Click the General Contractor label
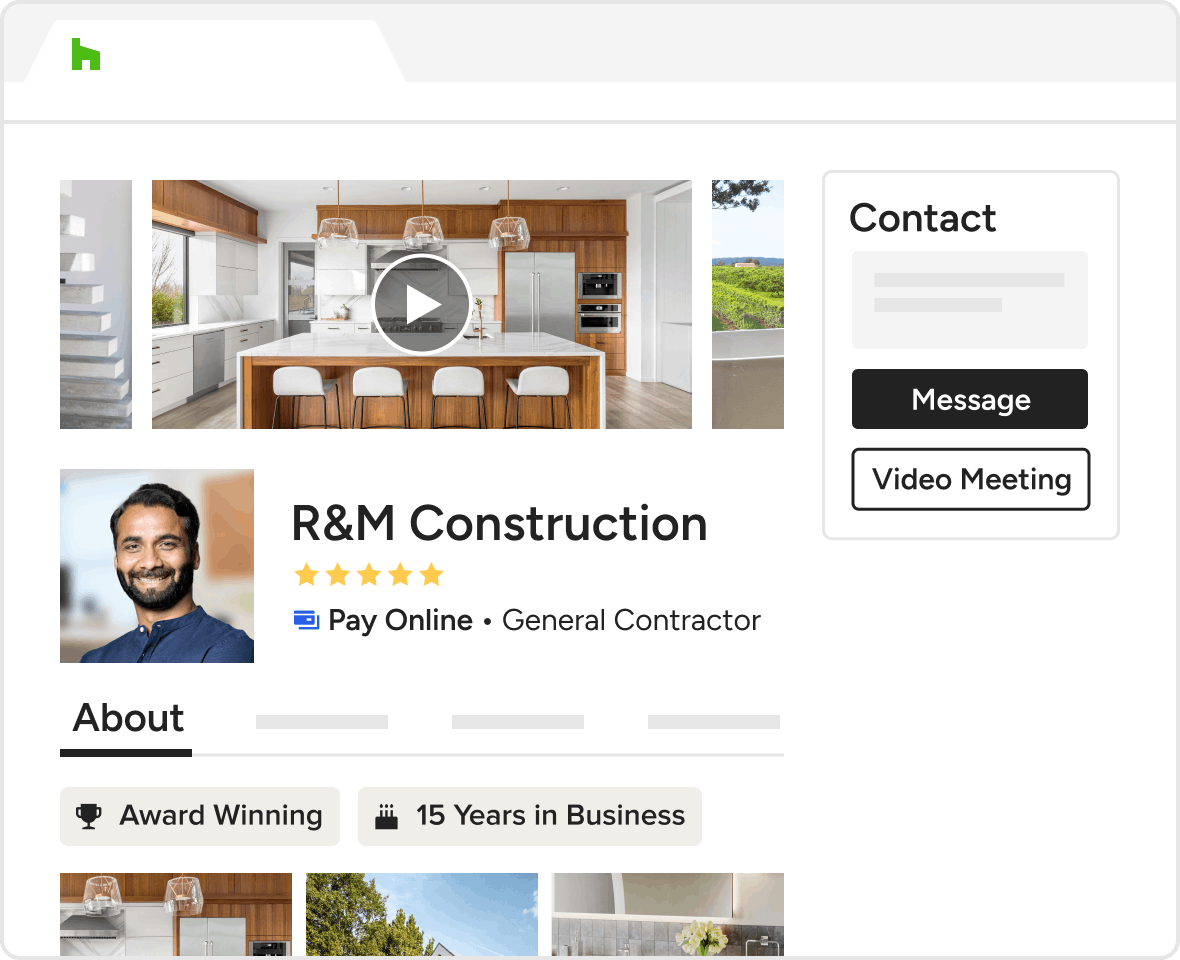Viewport: 1180px width, 960px height. 631,621
